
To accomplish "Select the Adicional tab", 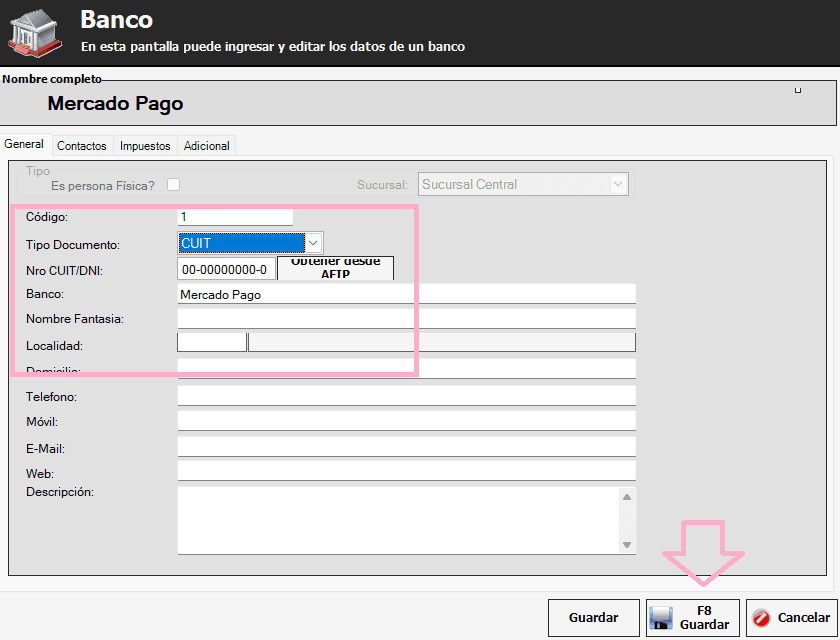I will [x=207, y=146].
